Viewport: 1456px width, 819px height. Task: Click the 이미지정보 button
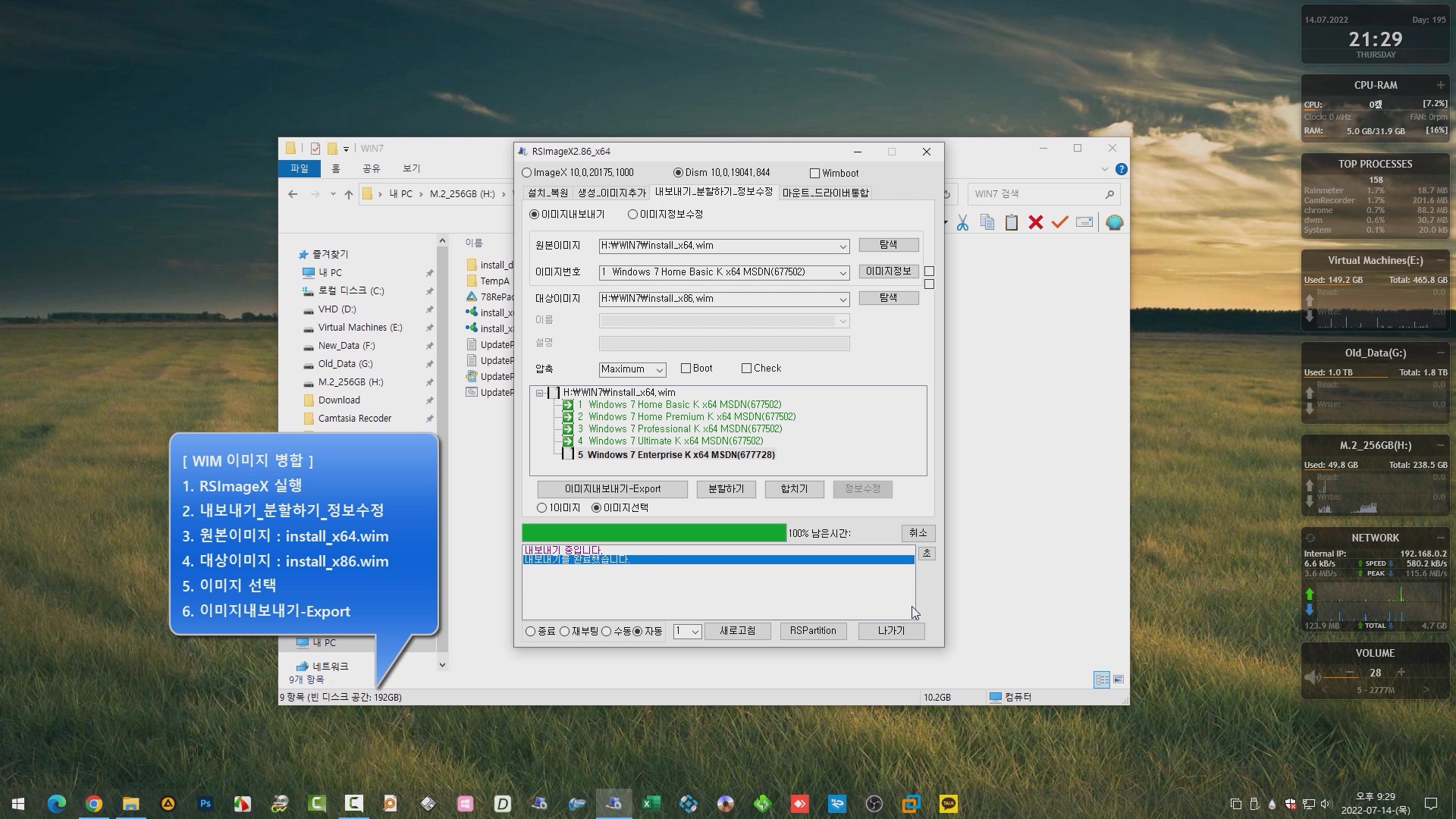pos(889,271)
